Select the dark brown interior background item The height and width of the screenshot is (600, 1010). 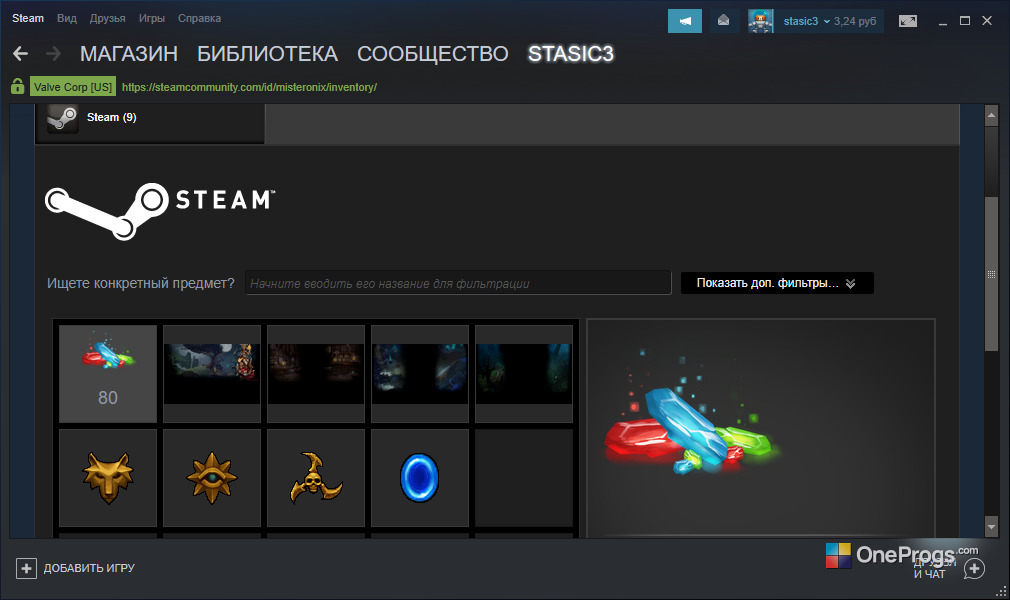[x=316, y=374]
